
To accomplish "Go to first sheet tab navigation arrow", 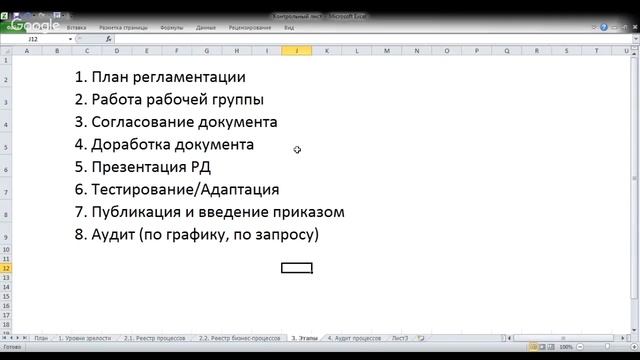I will 4,338.
